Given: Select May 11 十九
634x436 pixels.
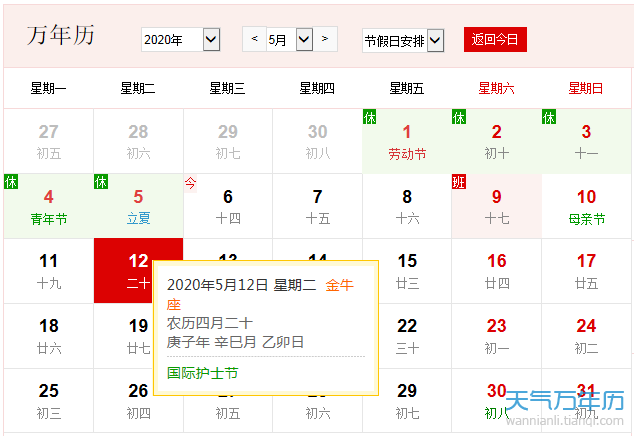Looking at the screenshot, I should (x=49, y=271).
